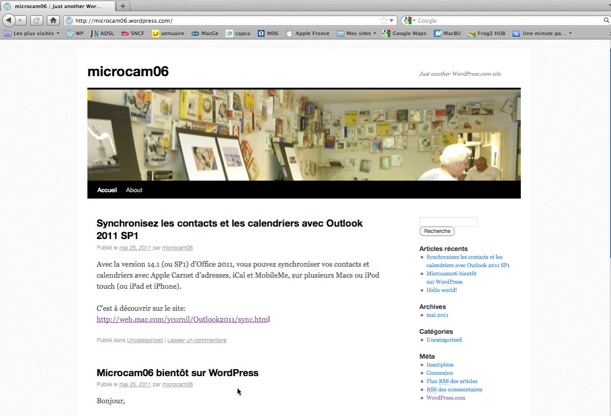Open the Mes sites bookmarks folder
611x416 pixels.
click(357, 33)
